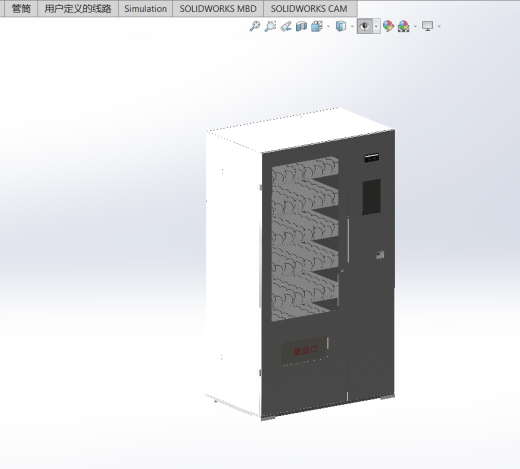Select the SOLIDWORKS CAM tab

click(x=309, y=9)
